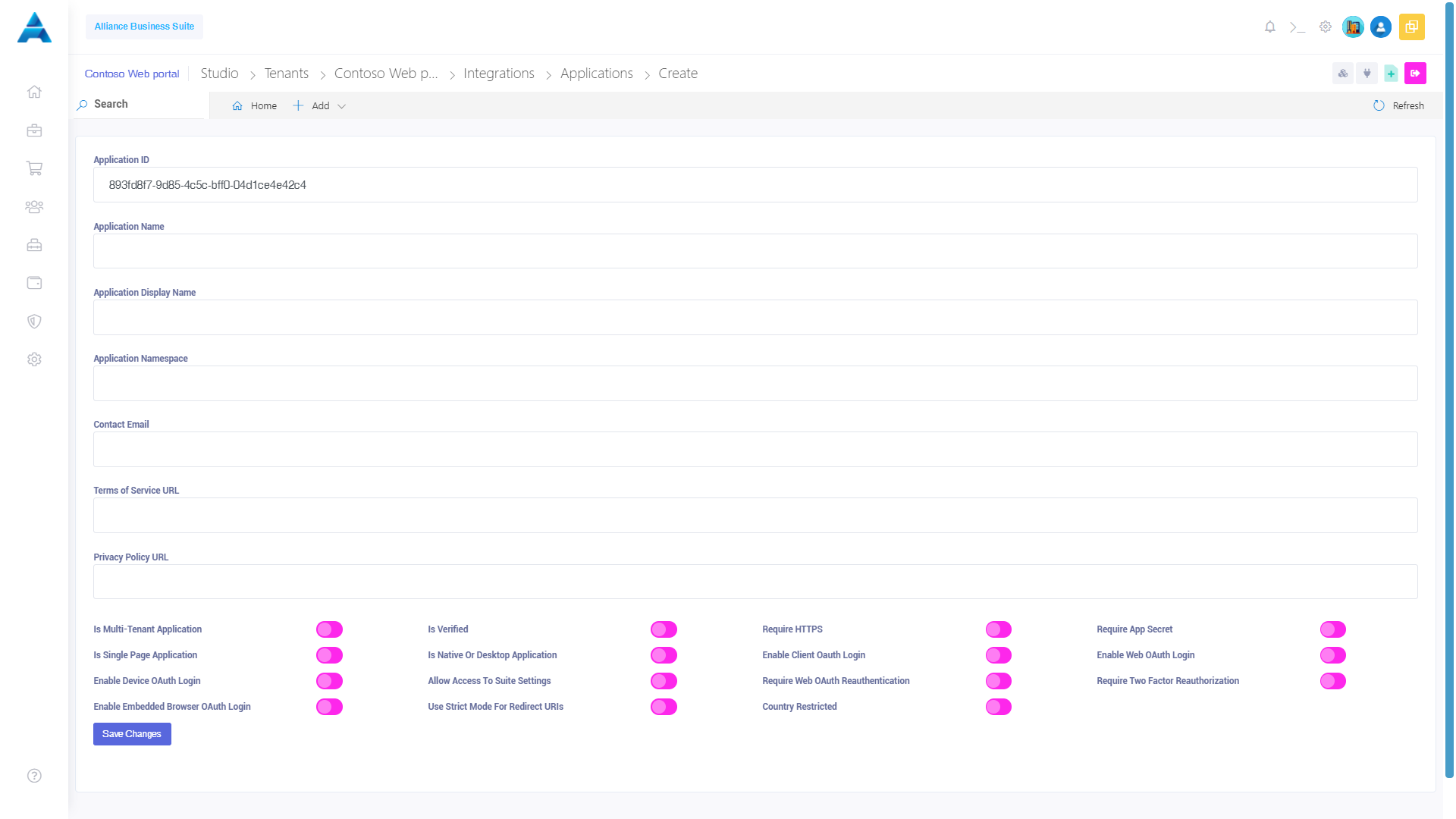Toggle Require App Secret switch
Image resolution: width=1456 pixels, height=819 pixels.
click(1333, 629)
